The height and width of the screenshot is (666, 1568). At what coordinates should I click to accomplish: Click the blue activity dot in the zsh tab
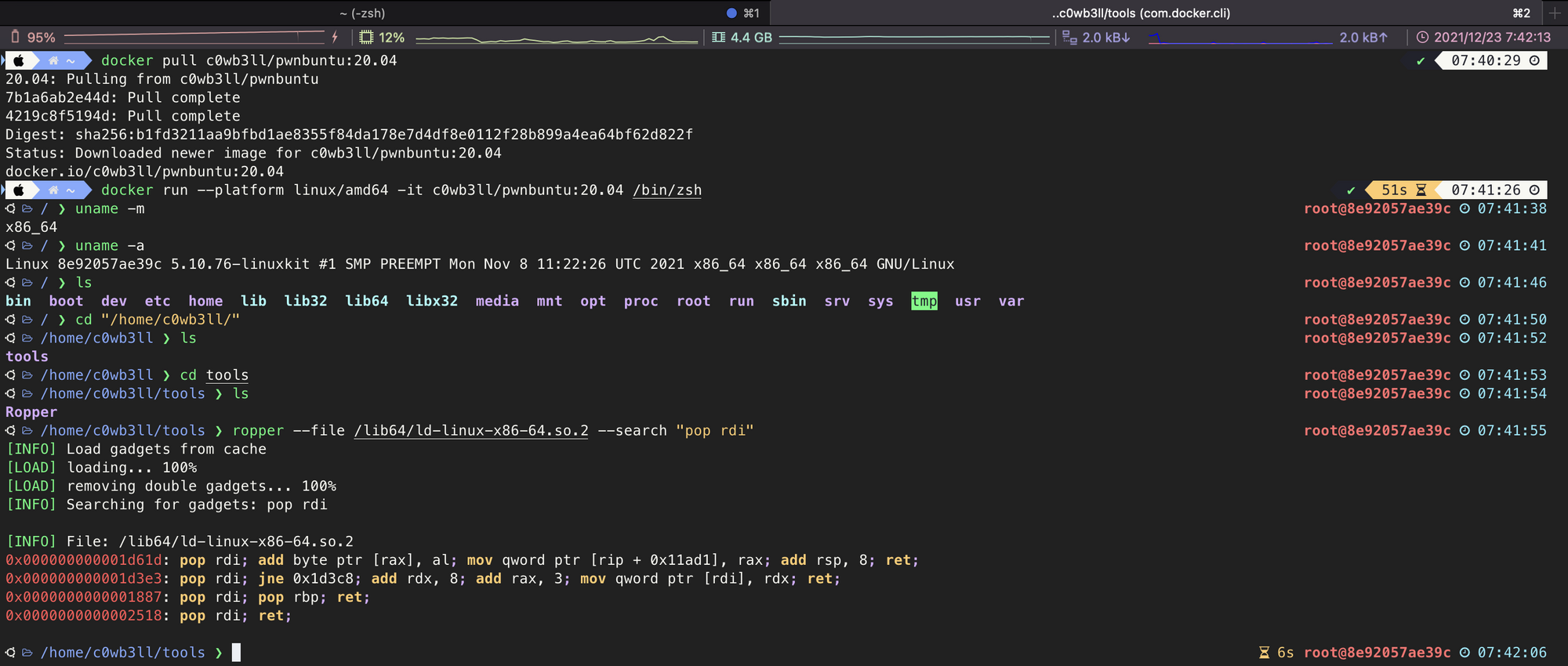731,13
